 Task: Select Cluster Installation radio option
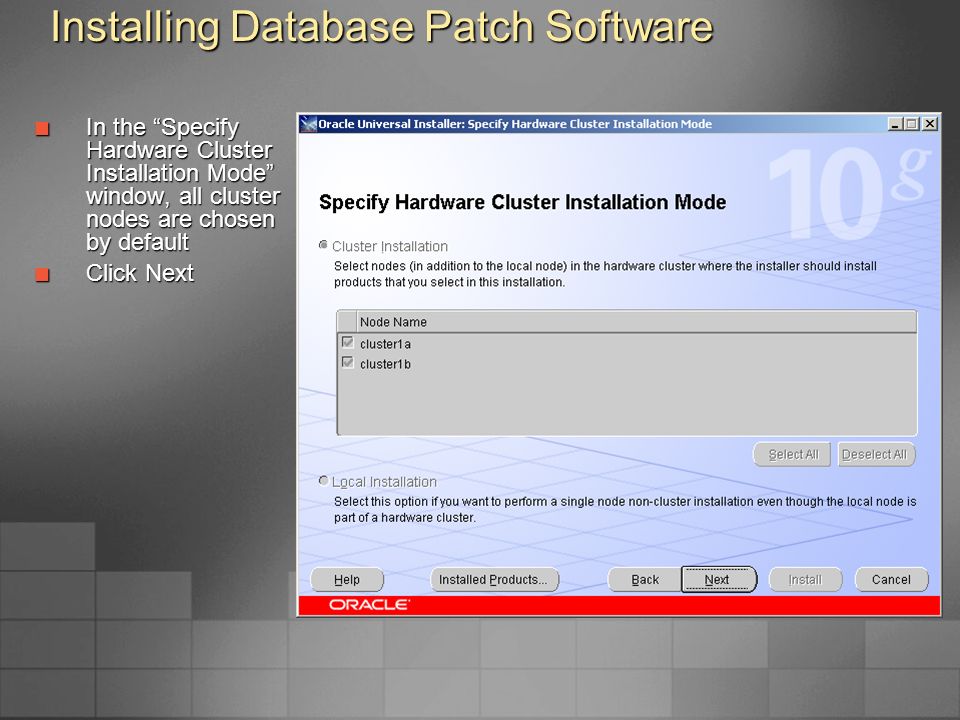click(x=323, y=246)
